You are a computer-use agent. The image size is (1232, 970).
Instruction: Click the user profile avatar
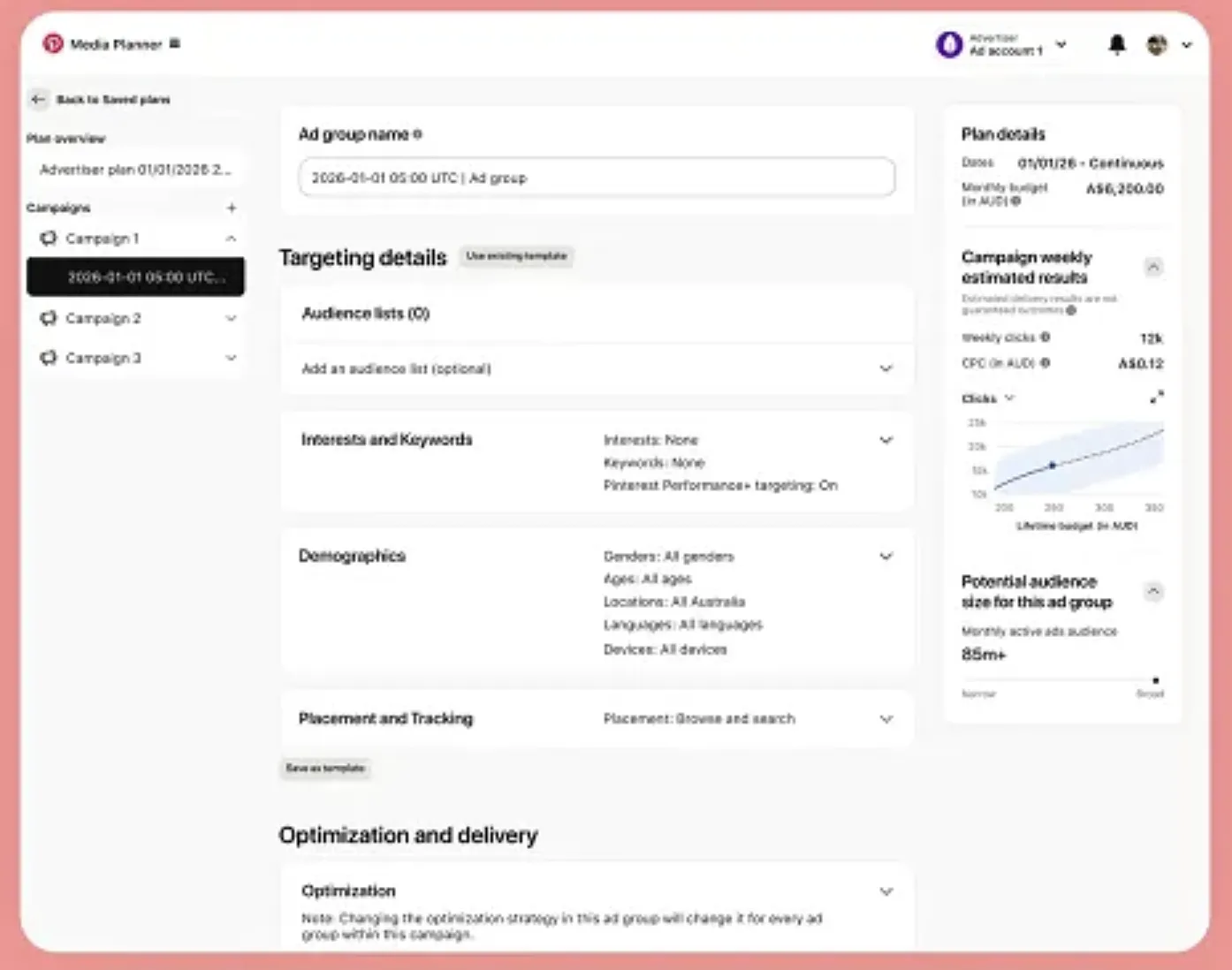[x=1157, y=44]
